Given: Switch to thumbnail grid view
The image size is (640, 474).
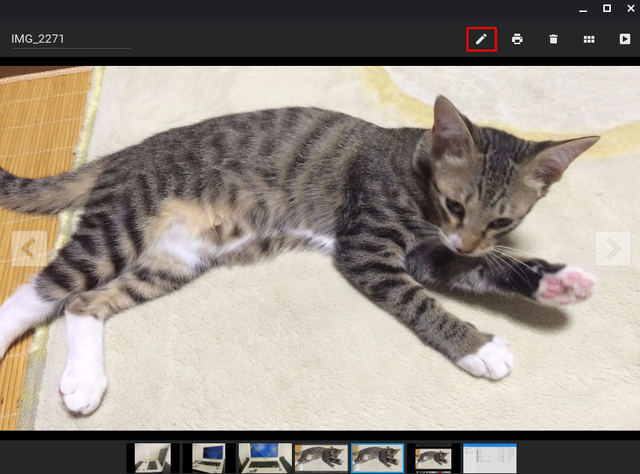Looking at the screenshot, I should click(x=589, y=39).
